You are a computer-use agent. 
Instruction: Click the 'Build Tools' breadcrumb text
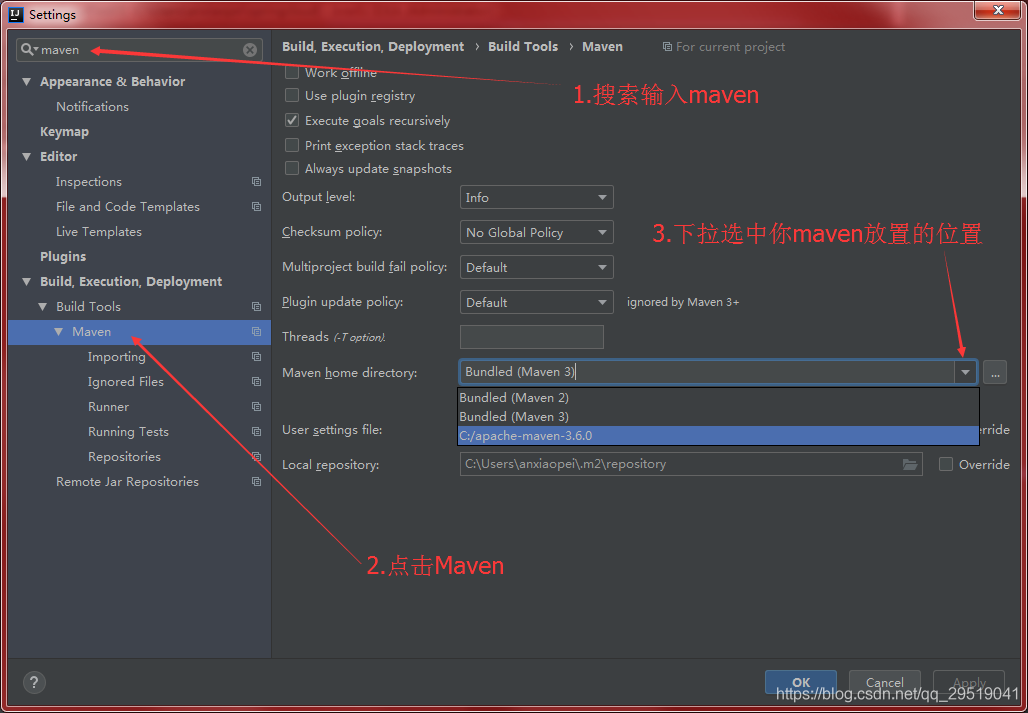pos(523,47)
